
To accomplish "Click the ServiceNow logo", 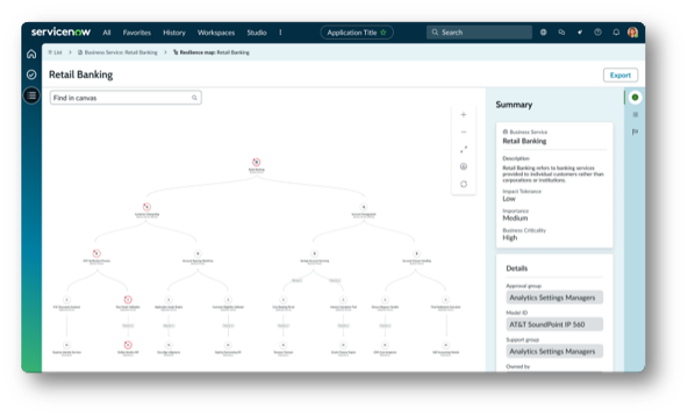I will pyautogui.click(x=61, y=32).
